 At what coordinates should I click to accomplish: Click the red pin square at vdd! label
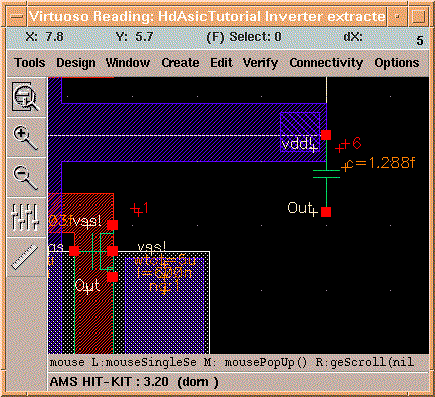coord(326,135)
